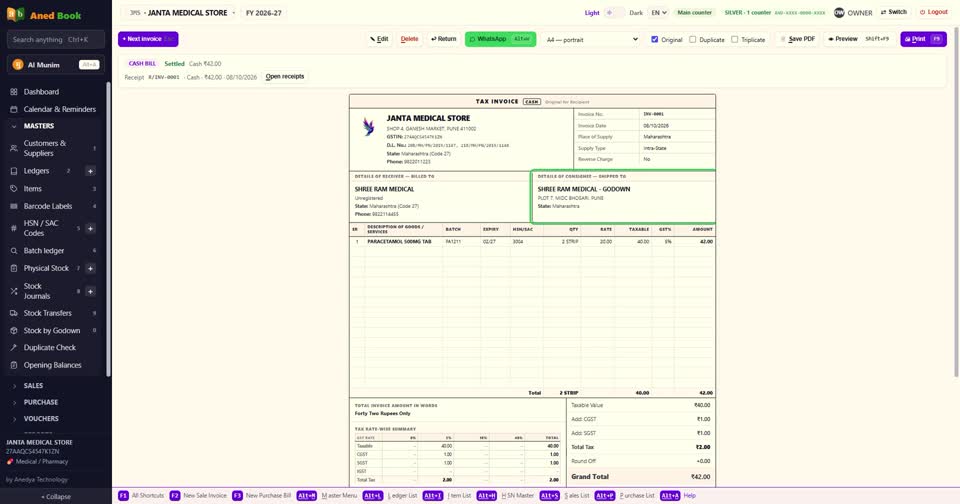Open the Dashboard sidebar icon
Image resolution: width=960 pixels, height=504 pixels.
[13, 92]
